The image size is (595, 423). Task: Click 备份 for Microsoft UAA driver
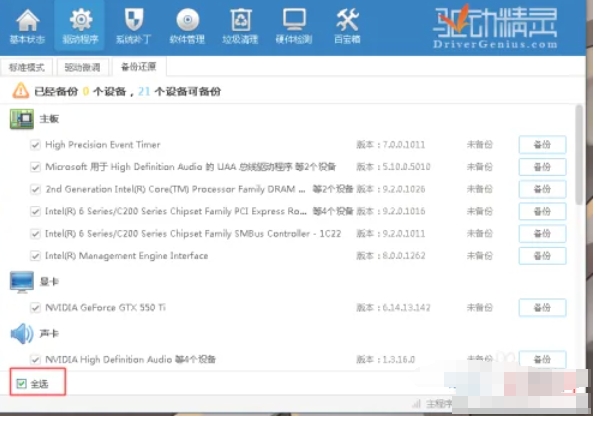543,167
